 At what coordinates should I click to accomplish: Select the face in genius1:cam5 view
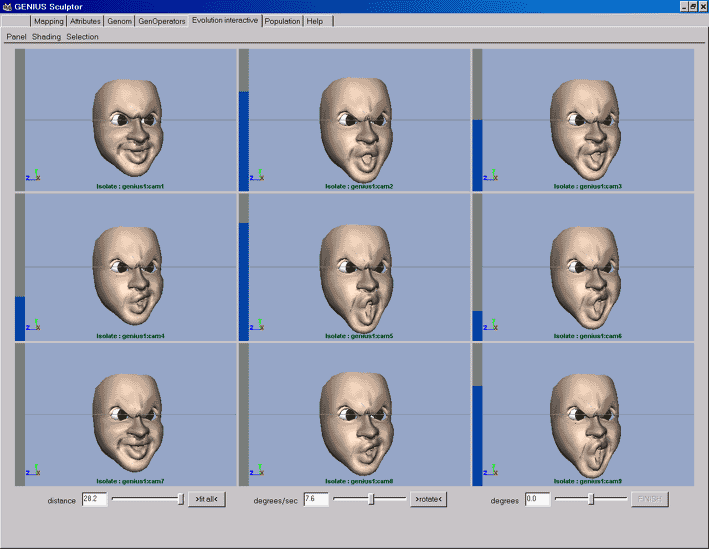coord(357,279)
